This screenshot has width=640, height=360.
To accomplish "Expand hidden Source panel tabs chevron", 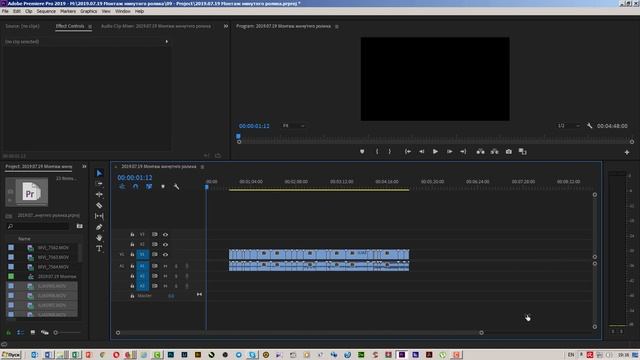I will point(226,26).
